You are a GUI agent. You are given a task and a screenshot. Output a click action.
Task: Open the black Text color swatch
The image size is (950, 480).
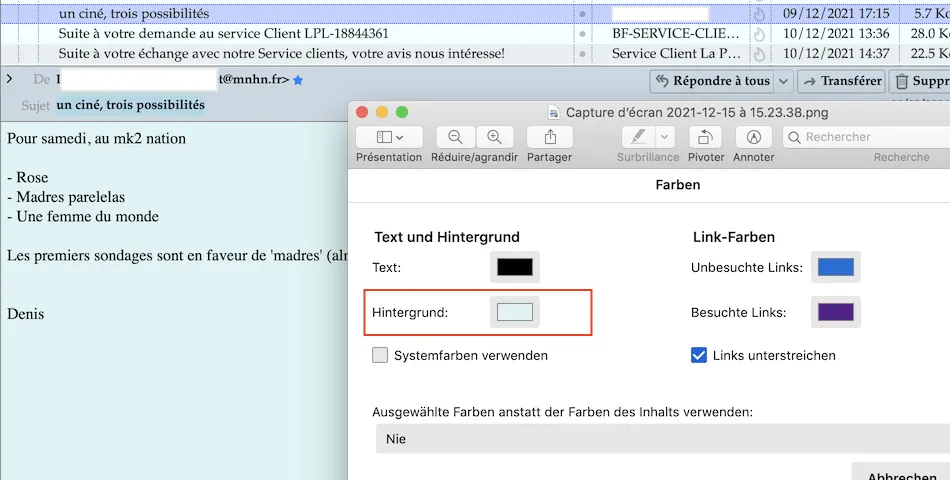[515, 267]
